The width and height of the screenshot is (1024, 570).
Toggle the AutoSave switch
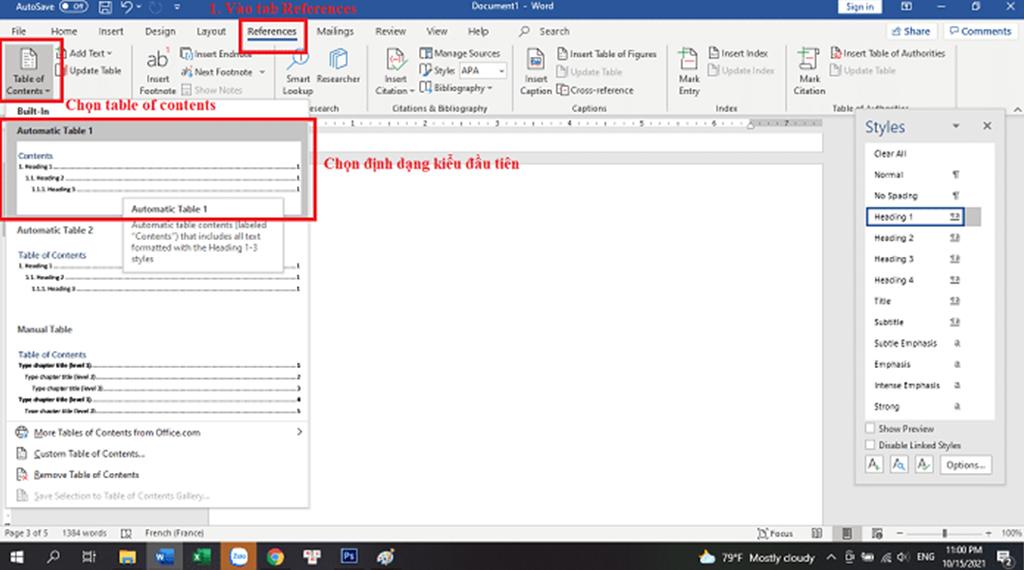tap(73, 7)
